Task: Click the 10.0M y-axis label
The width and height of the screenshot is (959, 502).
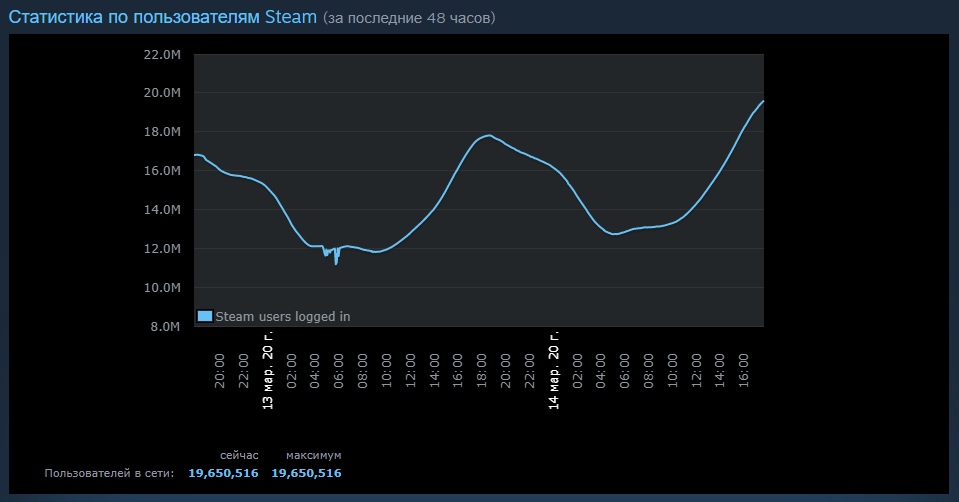Action: [x=162, y=287]
